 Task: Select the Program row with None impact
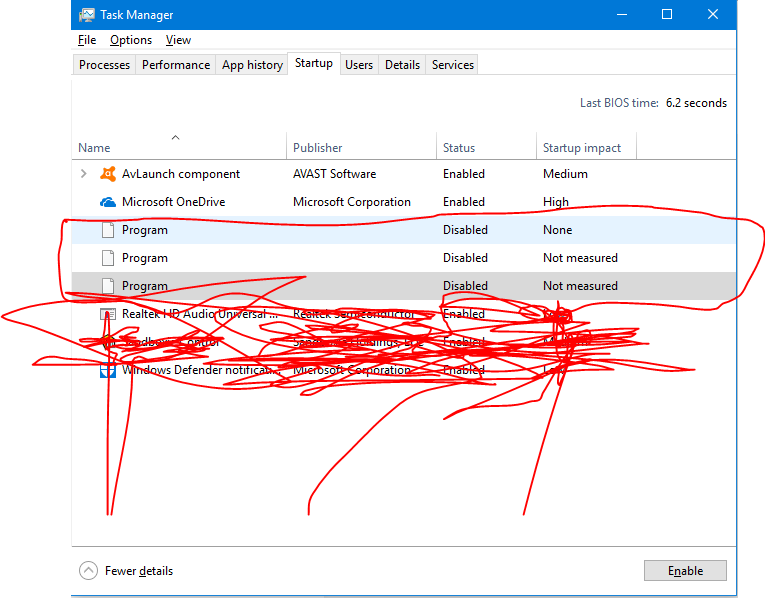click(403, 230)
